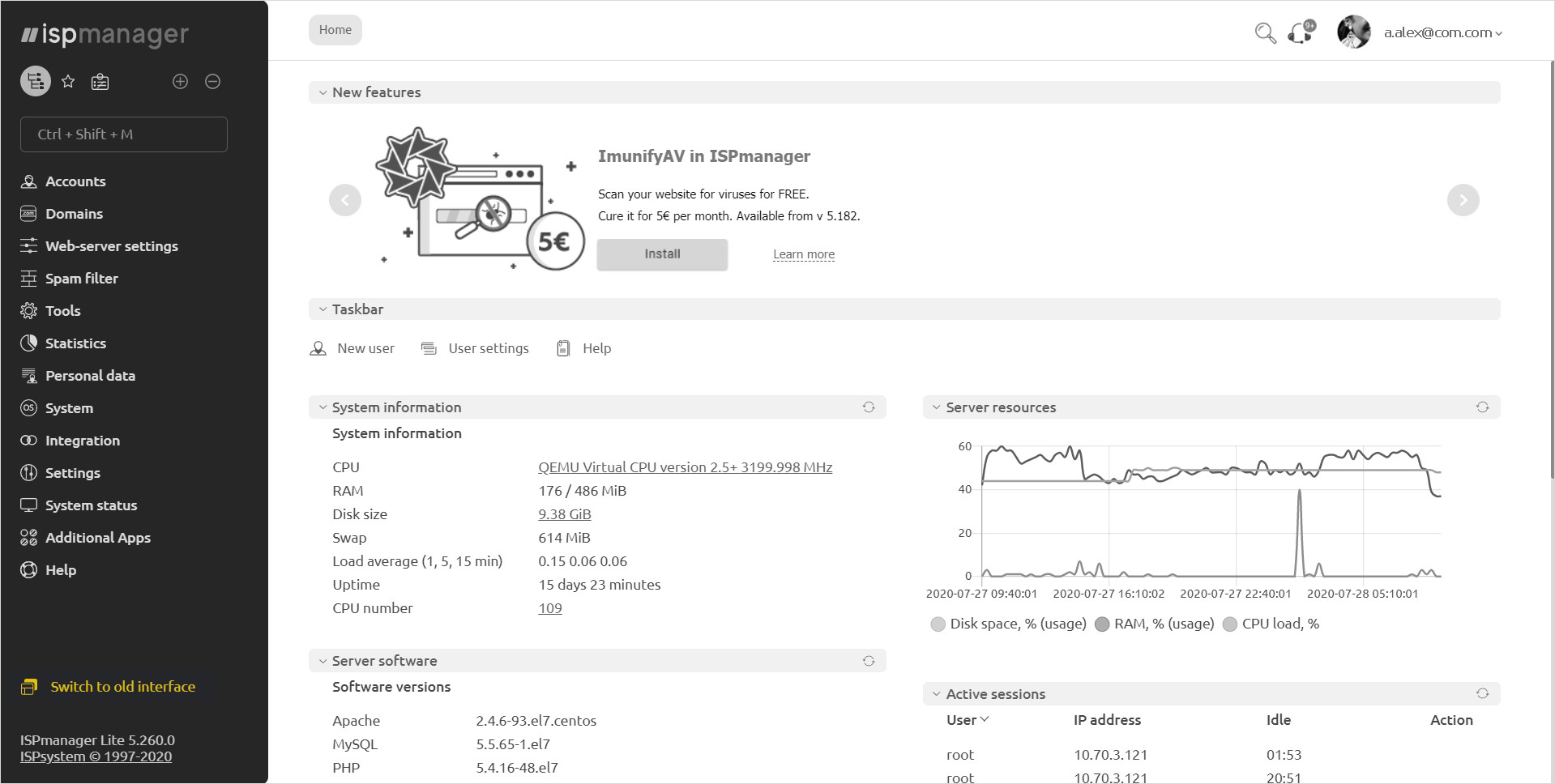Click IP address column header

(x=1107, y=720)
